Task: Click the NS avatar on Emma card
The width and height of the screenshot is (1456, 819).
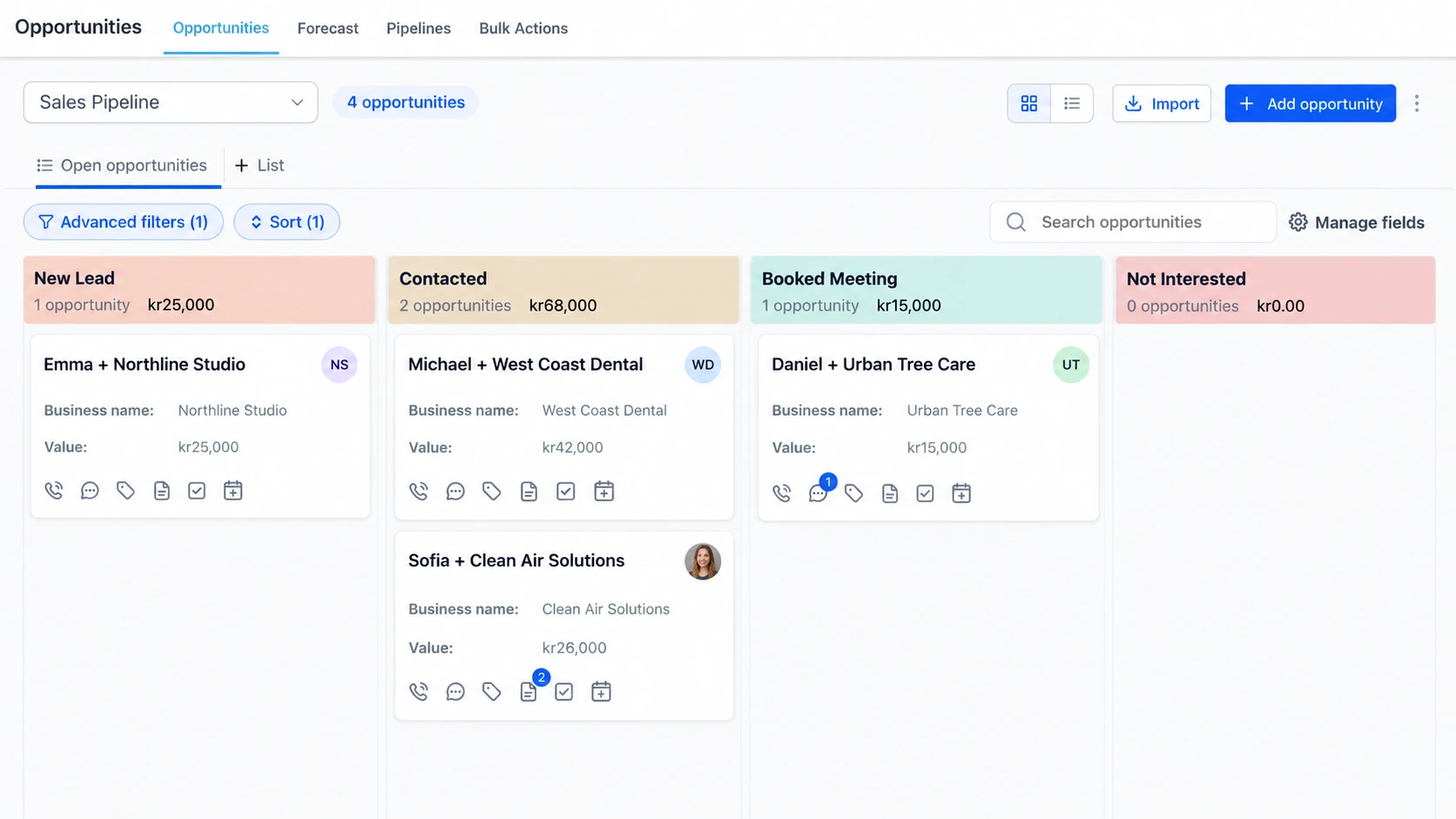Action: [x=340, y=365]
